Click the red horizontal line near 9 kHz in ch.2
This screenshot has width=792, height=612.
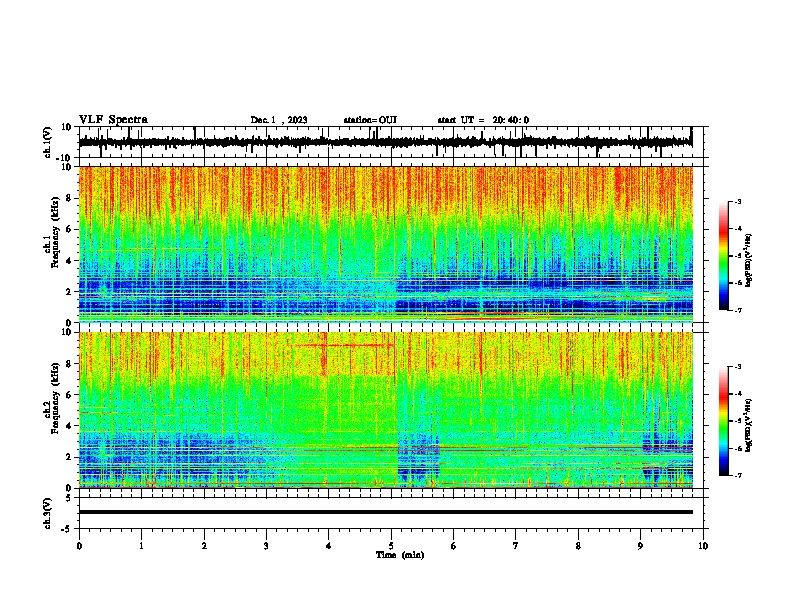pyautogui.click(x=343, y=345)
